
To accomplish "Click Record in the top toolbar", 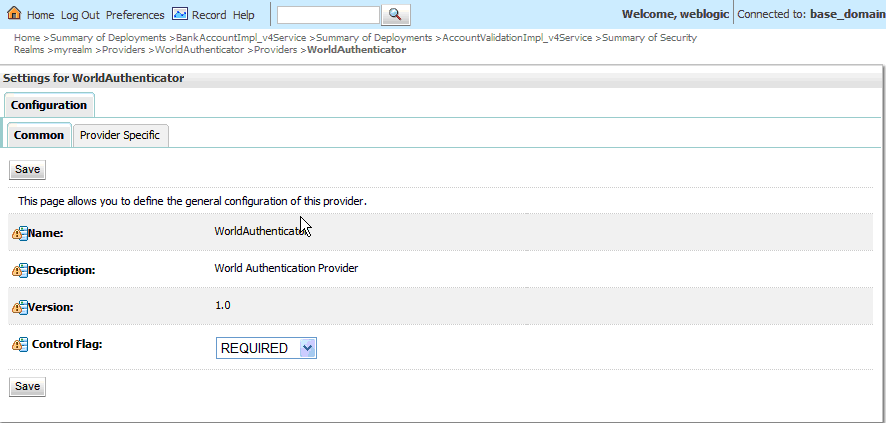I will coord(209,15).
